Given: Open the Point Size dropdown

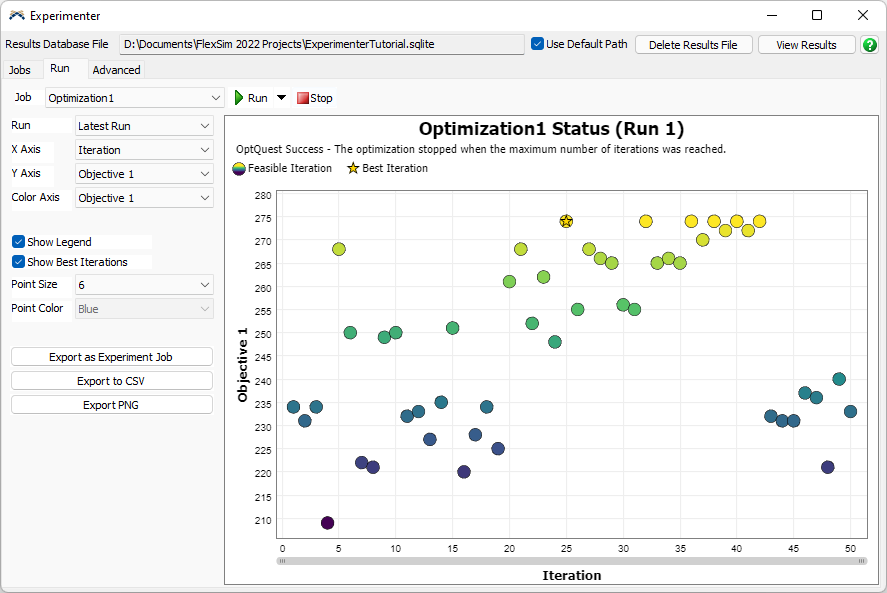Looking at the screenshot, I should 145,285.
